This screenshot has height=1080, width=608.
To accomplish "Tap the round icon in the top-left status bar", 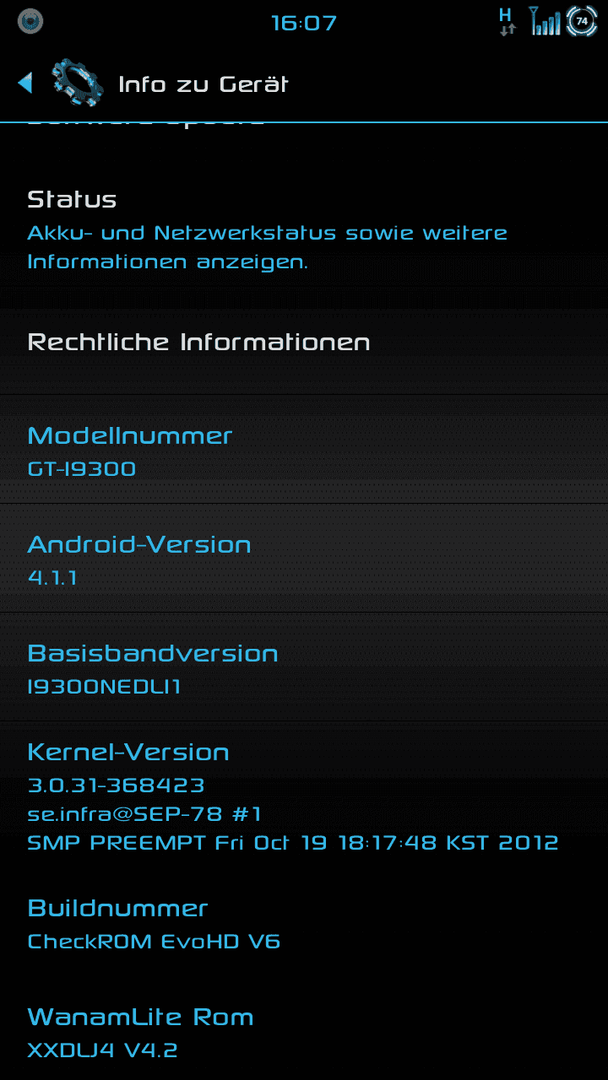I will [30, 21].
